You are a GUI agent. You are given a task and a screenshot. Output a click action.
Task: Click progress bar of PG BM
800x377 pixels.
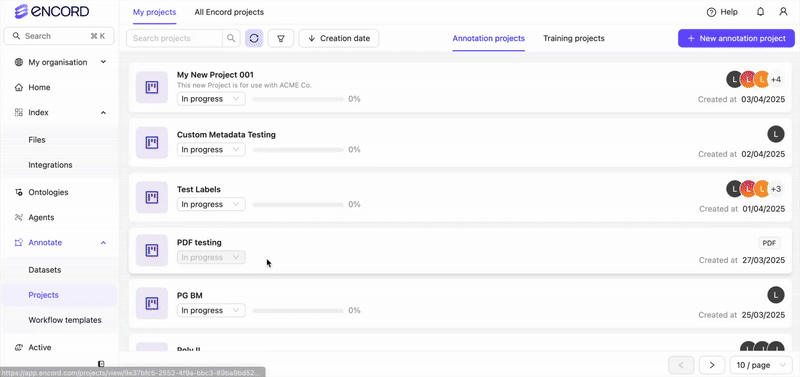[298, 310]
